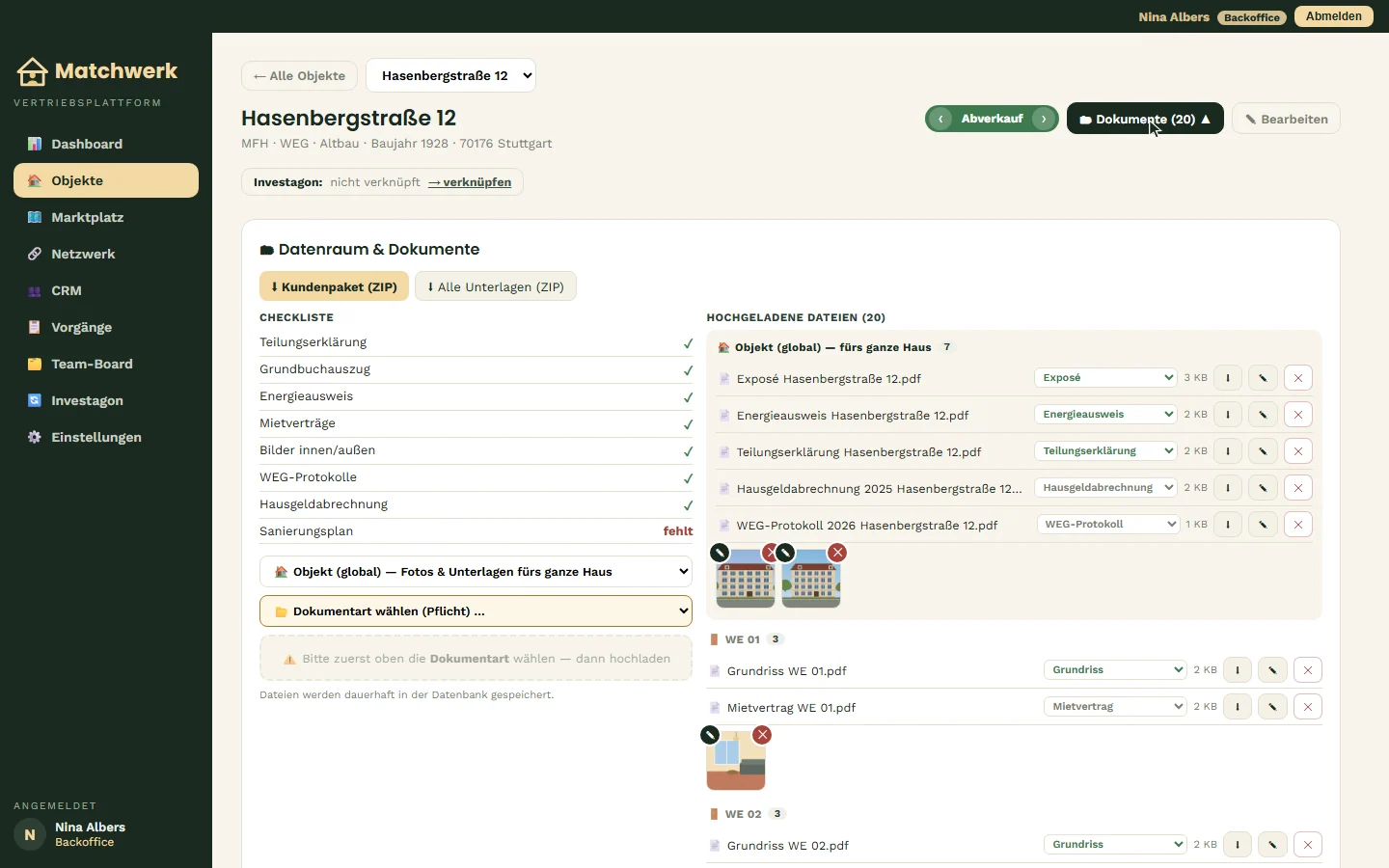Click the Nina Albers avatar in sidebar
Screen dimensions: 1389x868
point(30,834)
